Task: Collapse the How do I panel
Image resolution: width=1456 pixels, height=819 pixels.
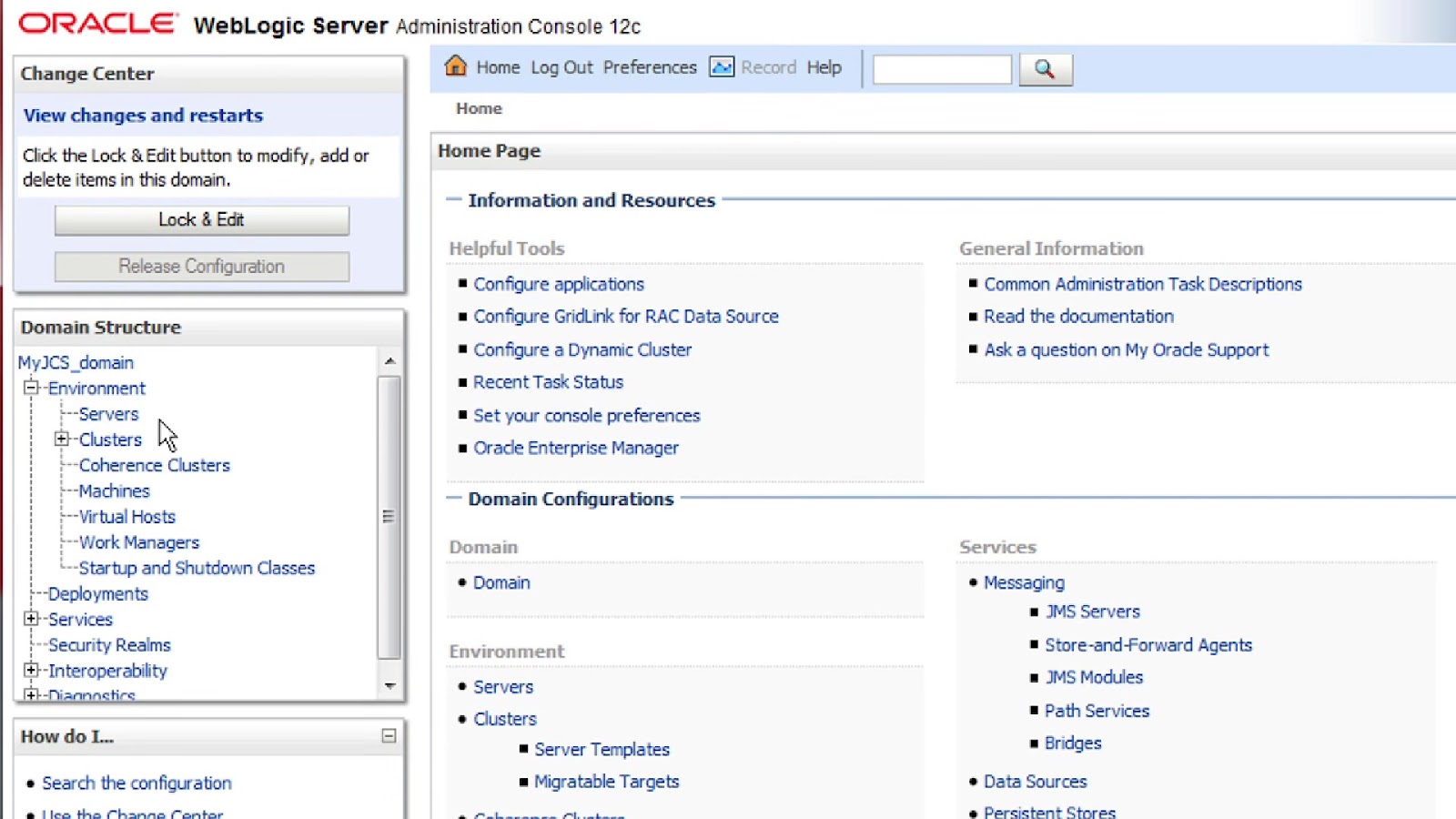Action: 390,735
